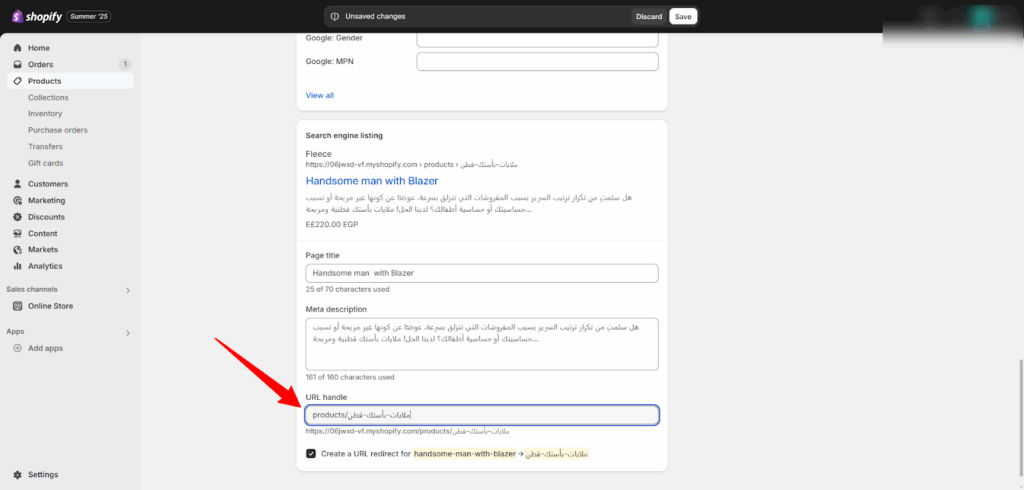Expand the Sales channels section chevron
This screenshot has height=490, width=1024.
tap(127, 290)
